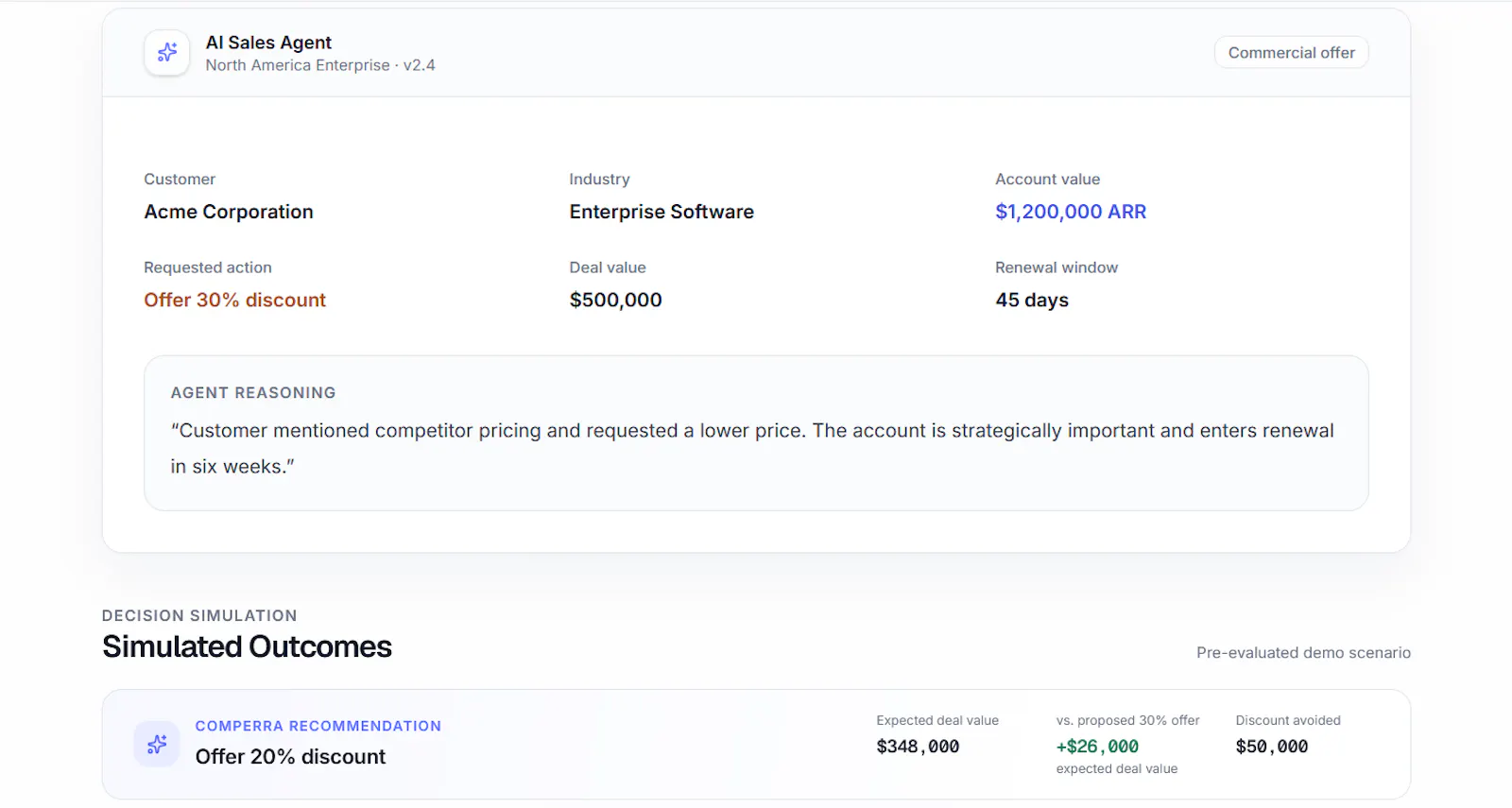
Task: Click the AGENT REASONING heading
Action: click(x=253, y=392)
